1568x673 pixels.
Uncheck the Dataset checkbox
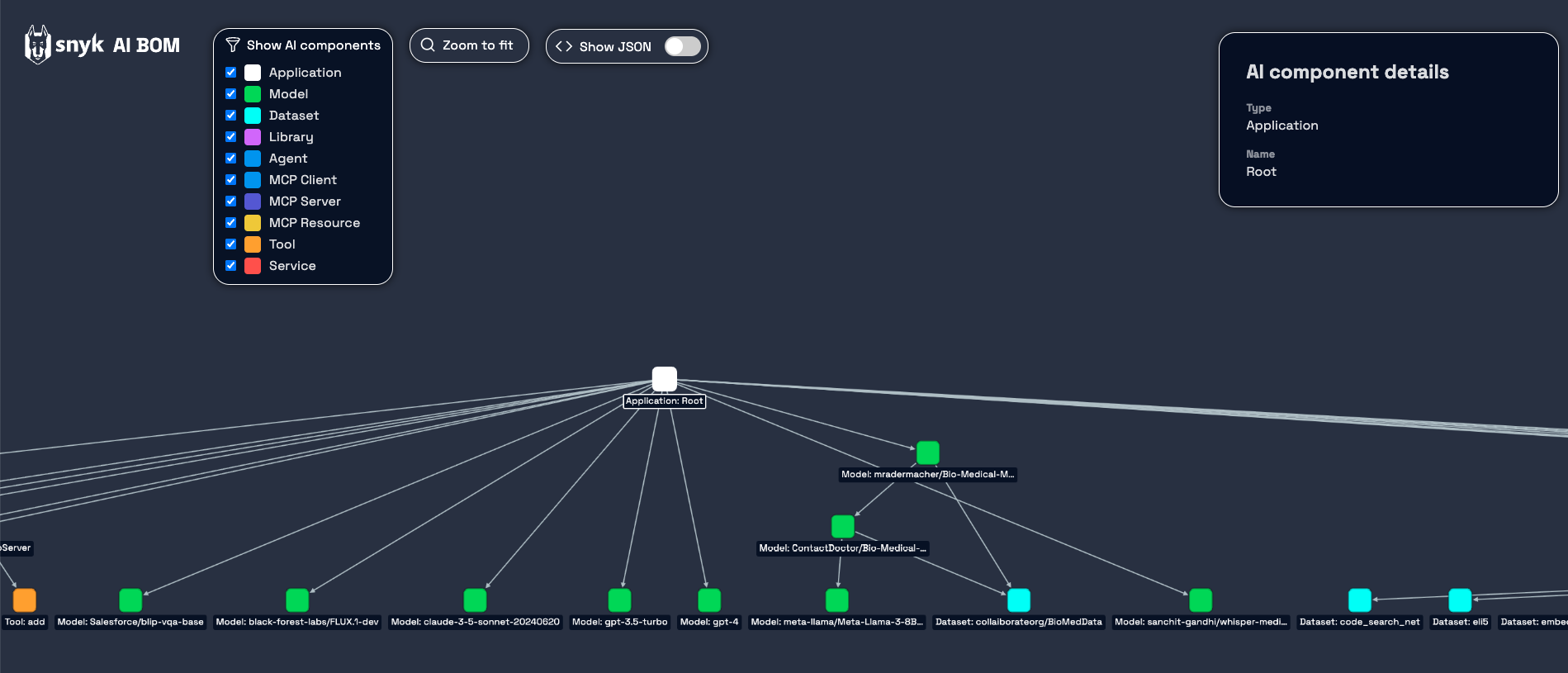231,116
